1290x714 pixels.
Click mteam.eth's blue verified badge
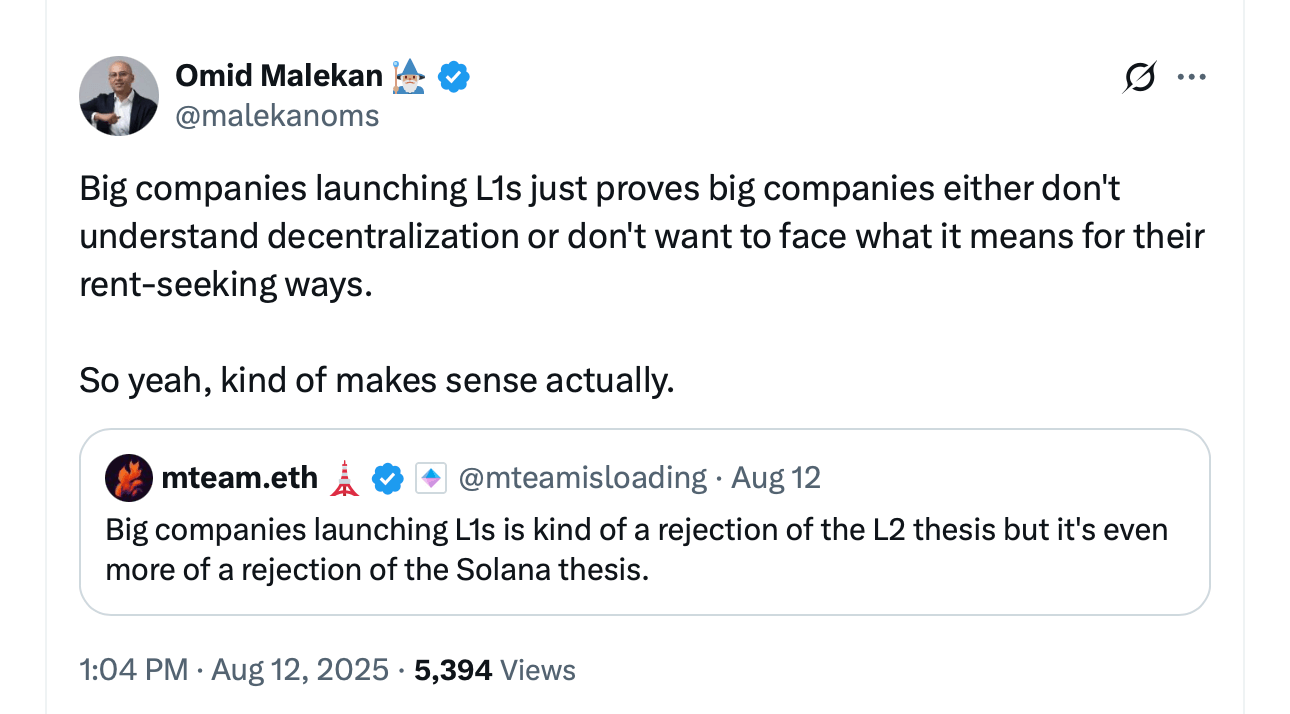point(388,479)
